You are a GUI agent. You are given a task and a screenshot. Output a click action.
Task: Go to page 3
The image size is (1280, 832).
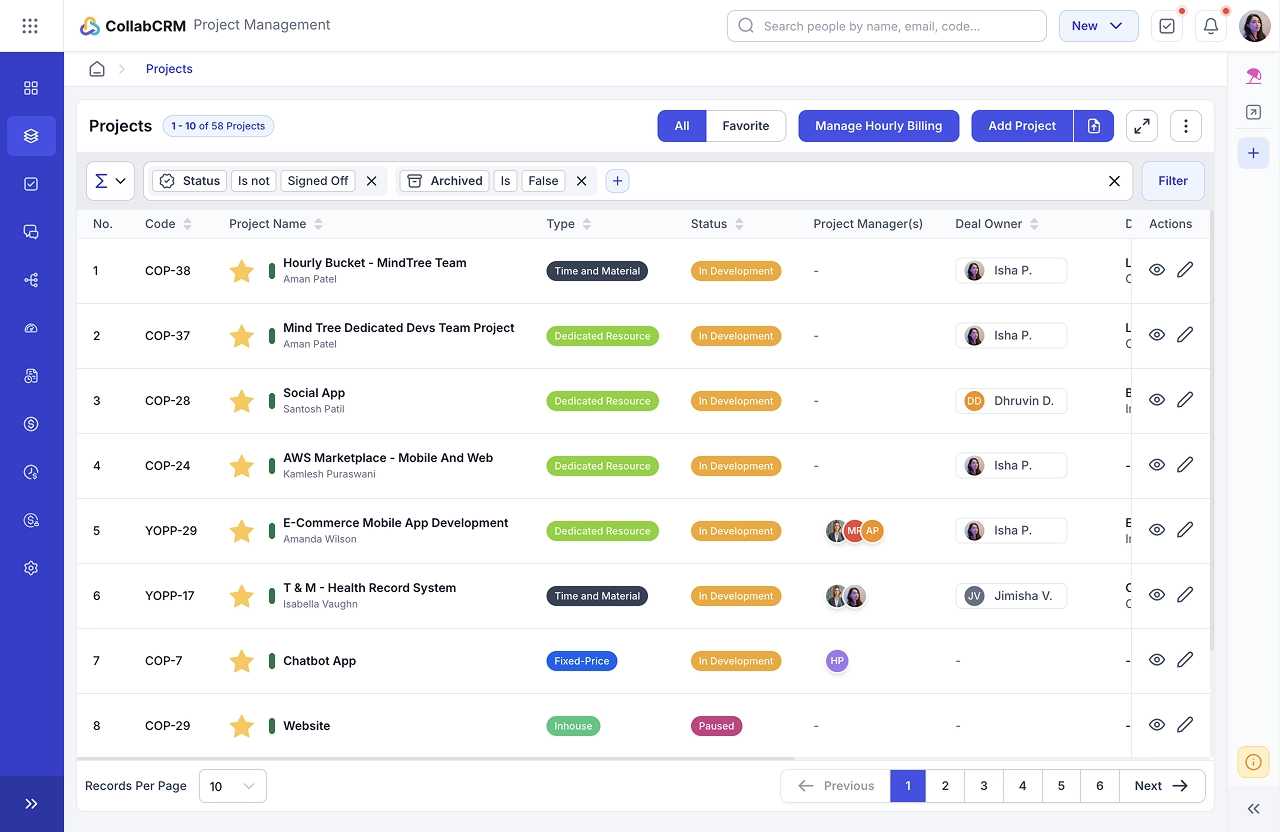(x=984, y=786)
